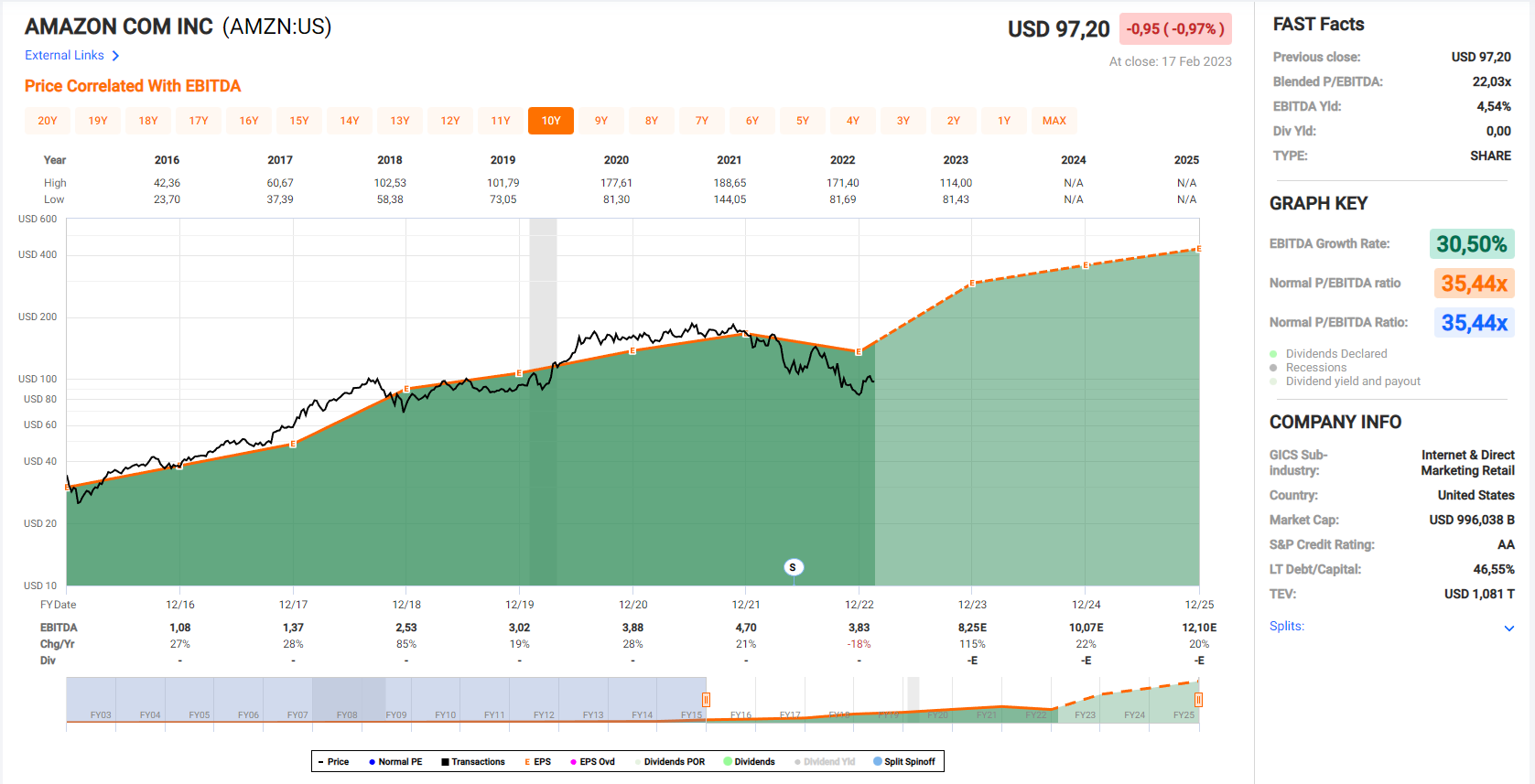Toggle Dividends Declared in Graph Key
This screenshot has width=1535, height=784.
[1335, 354]
